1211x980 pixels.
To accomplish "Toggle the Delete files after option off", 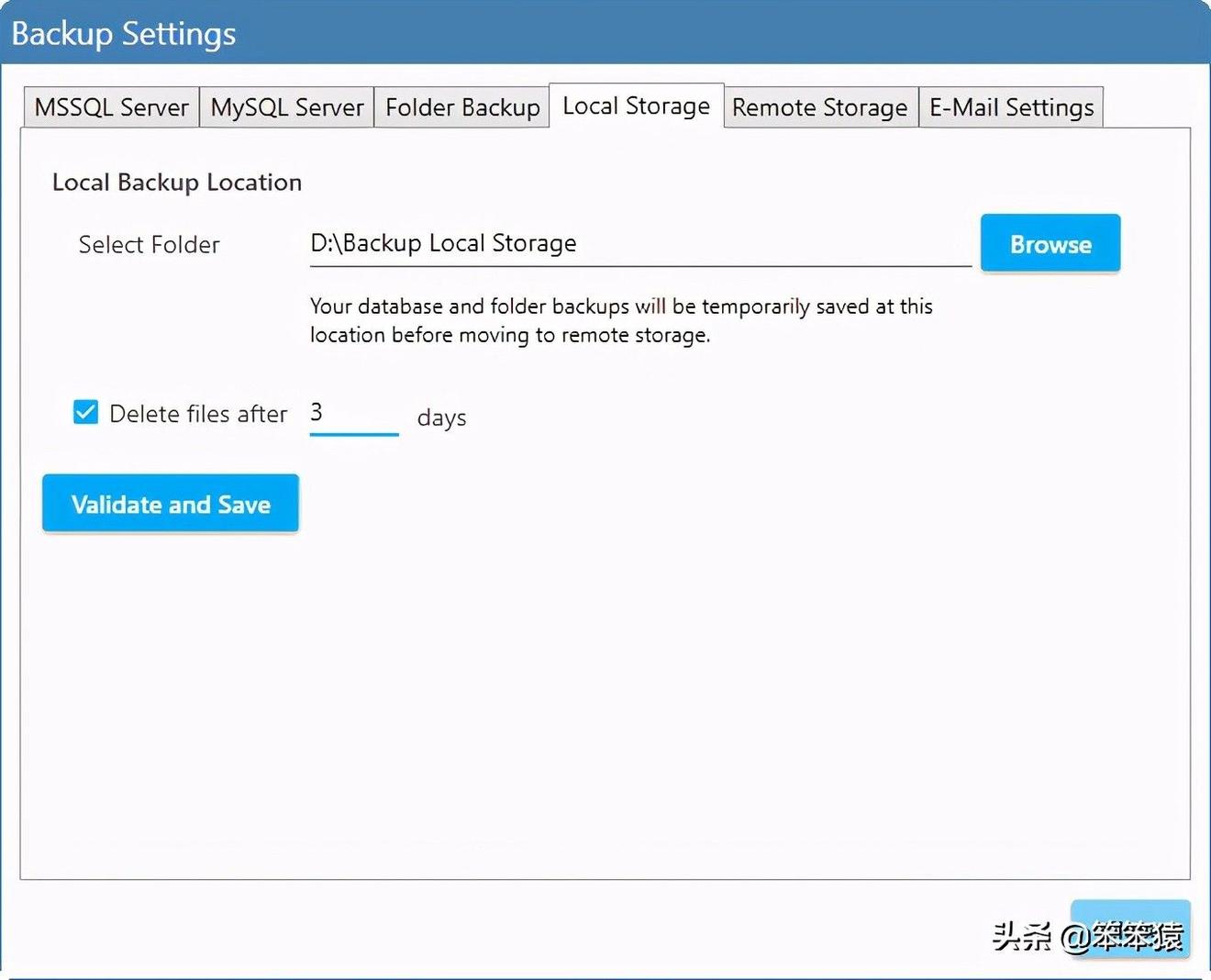I will tap(84, 412).
